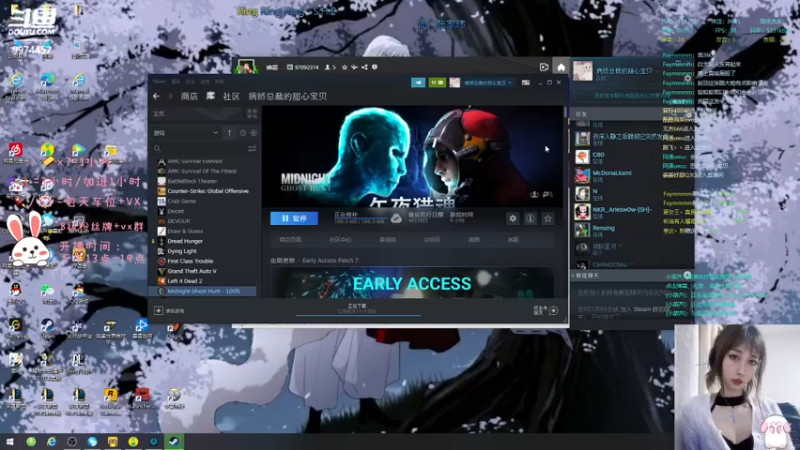Toggle sort order arrow in library filter
The width and height of the screenshot is (800, 450).
pyautogui.click(x=230, y=133)
